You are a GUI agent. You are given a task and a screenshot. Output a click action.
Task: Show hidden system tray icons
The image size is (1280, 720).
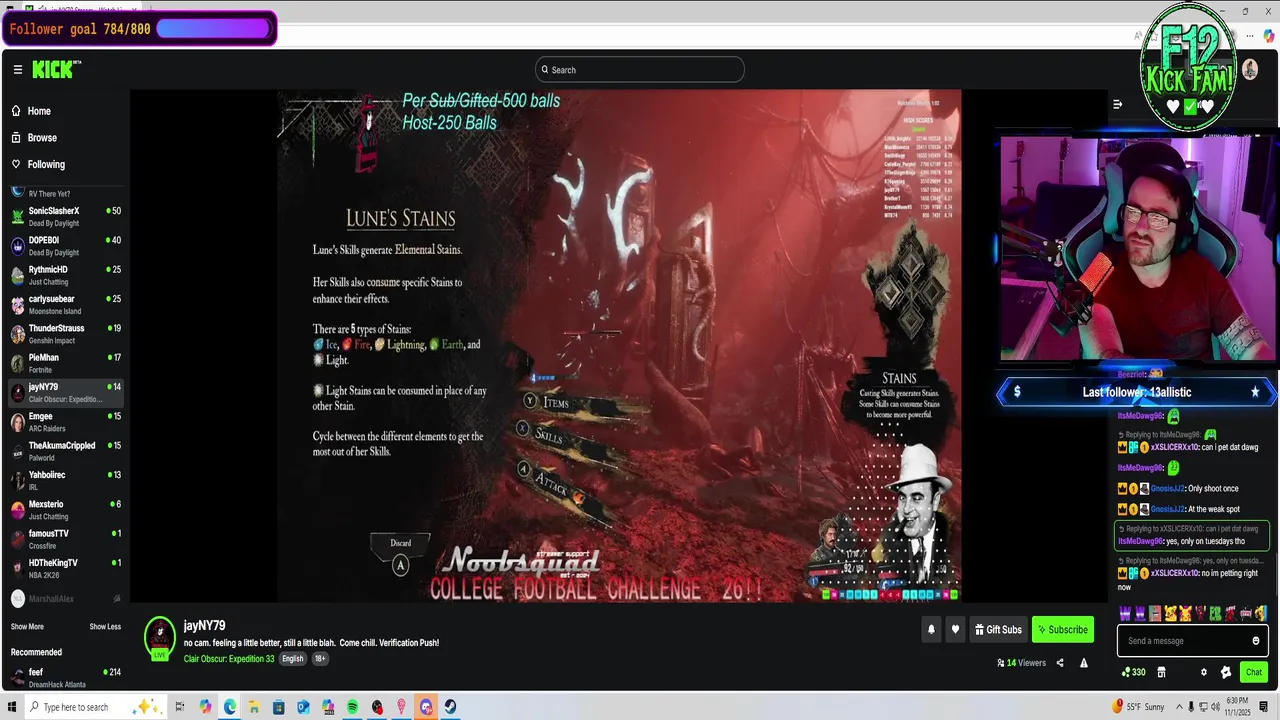pos(1177,707)
